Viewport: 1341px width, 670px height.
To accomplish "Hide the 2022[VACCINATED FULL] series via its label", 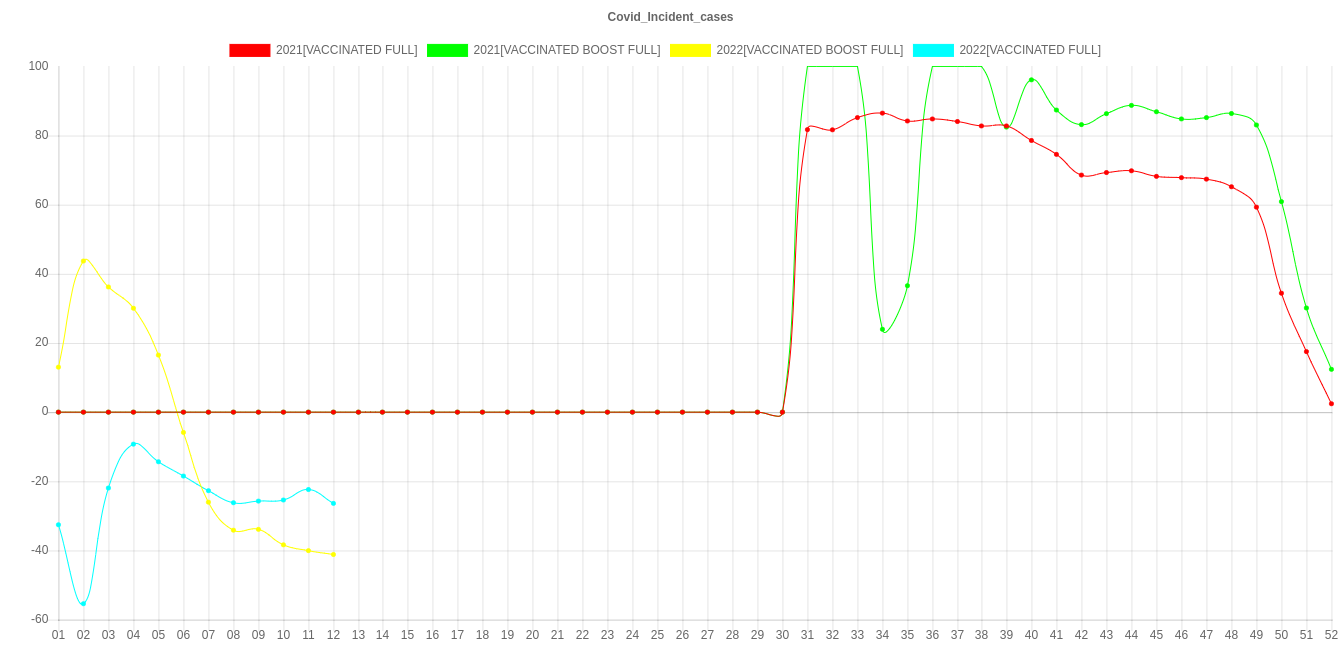I will click(x=1030, y=50).
